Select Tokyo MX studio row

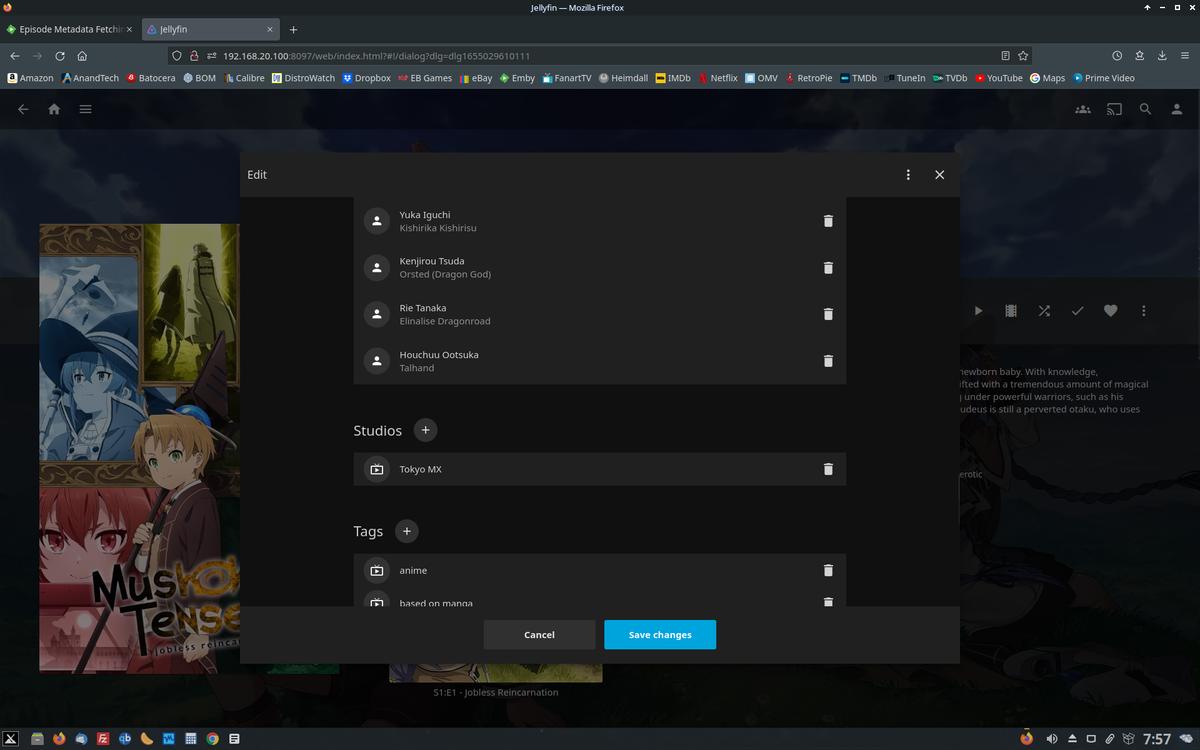600,469
